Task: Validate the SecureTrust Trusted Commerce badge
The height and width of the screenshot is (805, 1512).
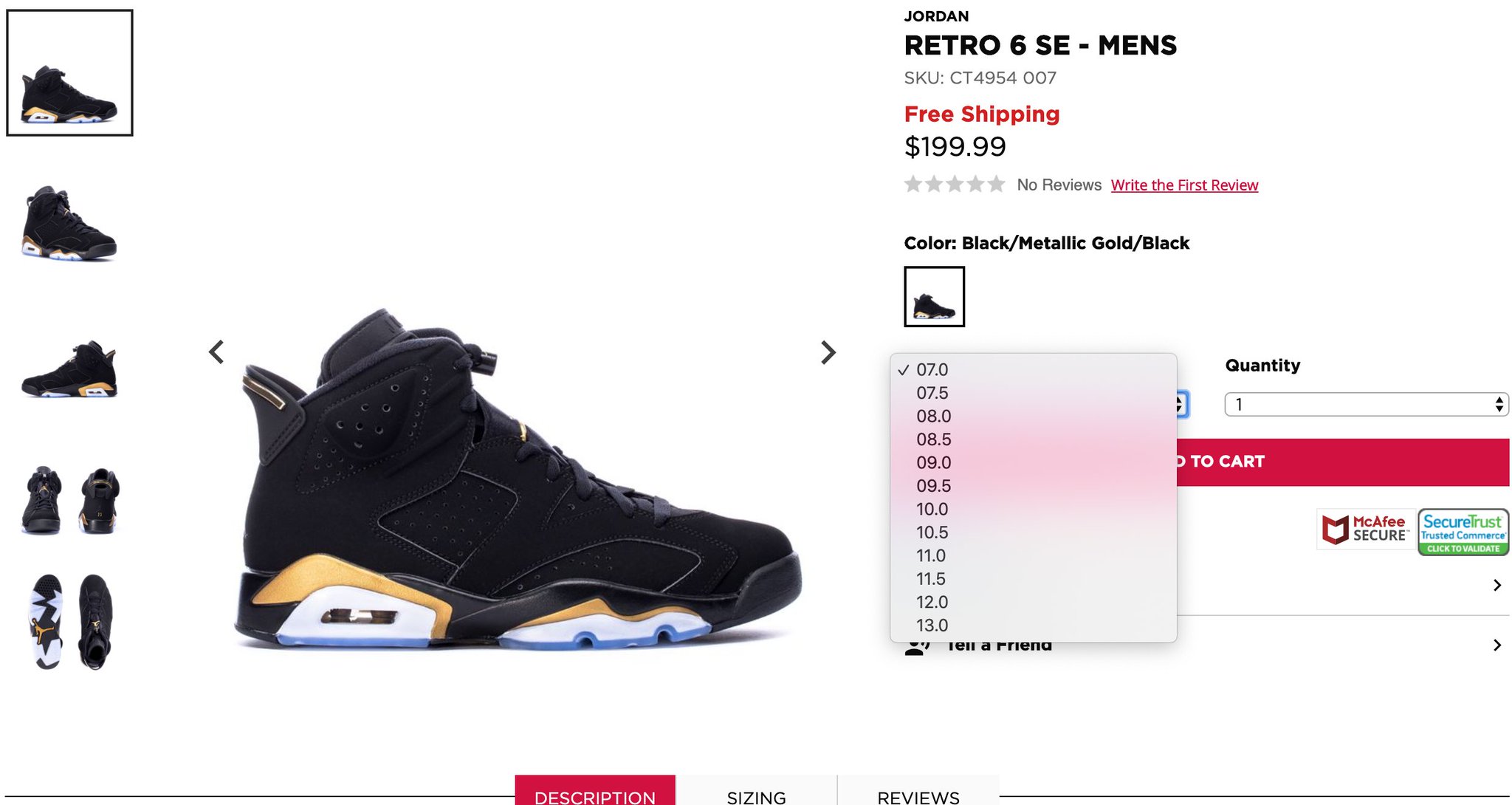Action: 1463,532
